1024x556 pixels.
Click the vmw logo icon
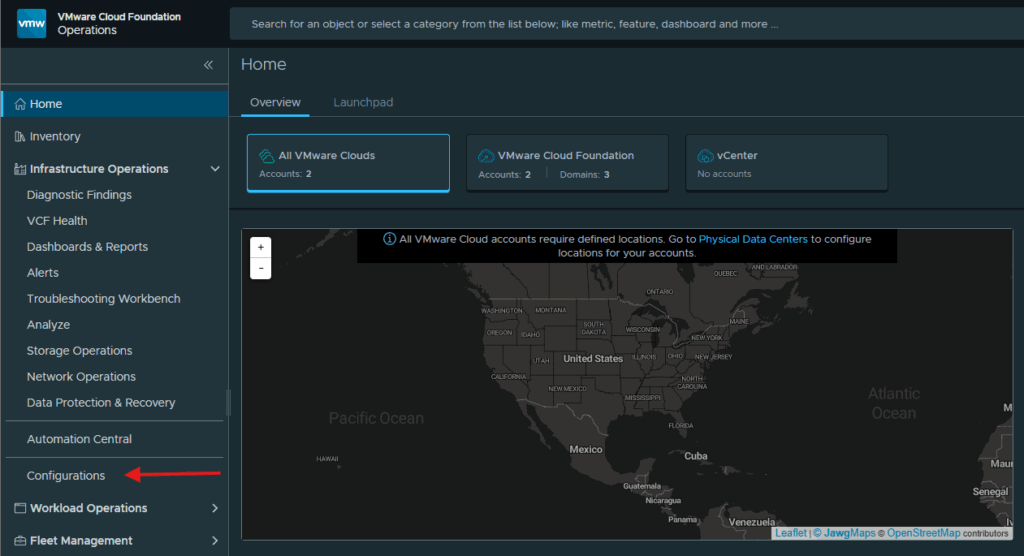(x=31, y=24)
